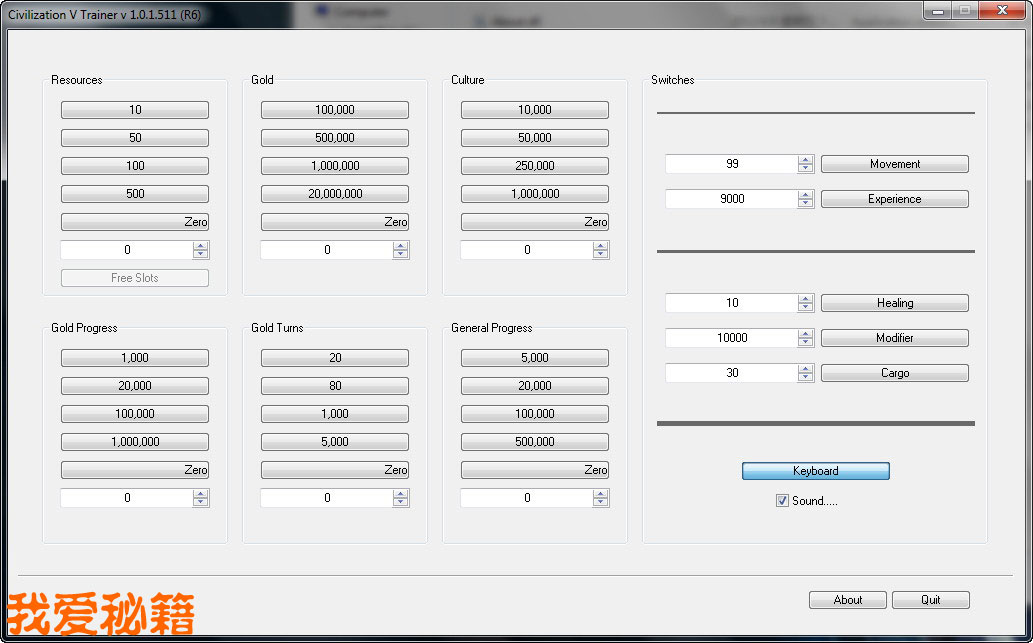Open the About dialog
Viewport: 1033px width, 643px height.
[847, 600]
